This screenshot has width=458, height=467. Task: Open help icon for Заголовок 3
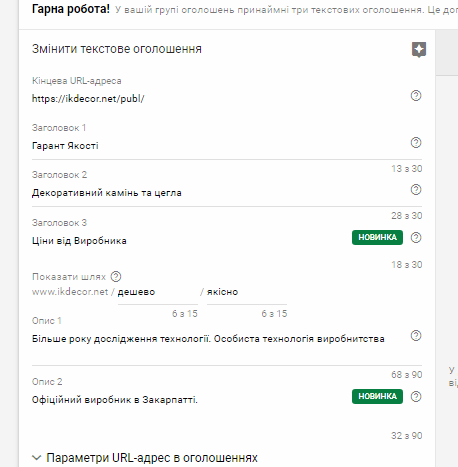pyautogui.click(x=416, y=238)
